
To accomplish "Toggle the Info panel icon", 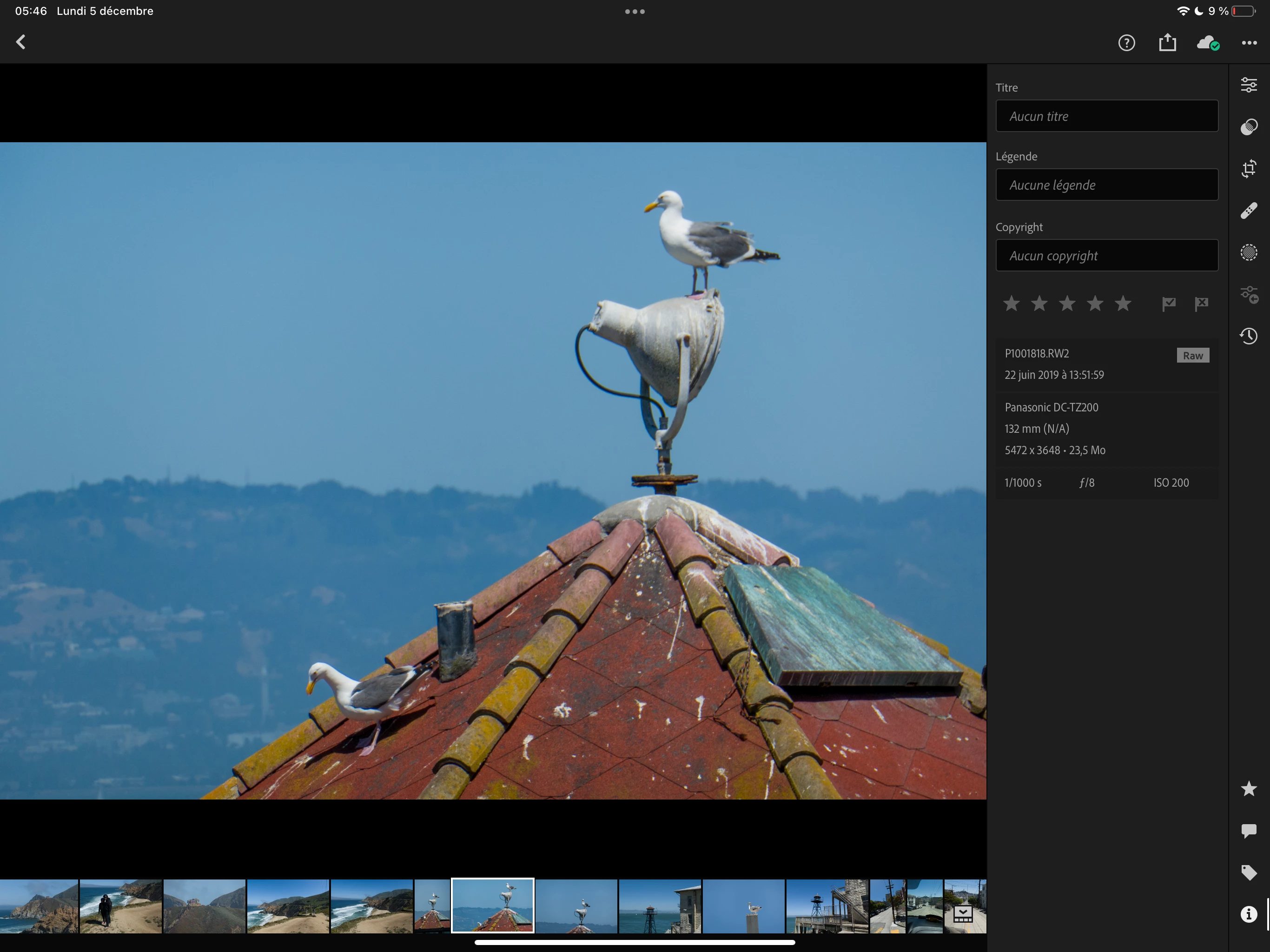I will pyautogui.click(x=1248, y=914).
